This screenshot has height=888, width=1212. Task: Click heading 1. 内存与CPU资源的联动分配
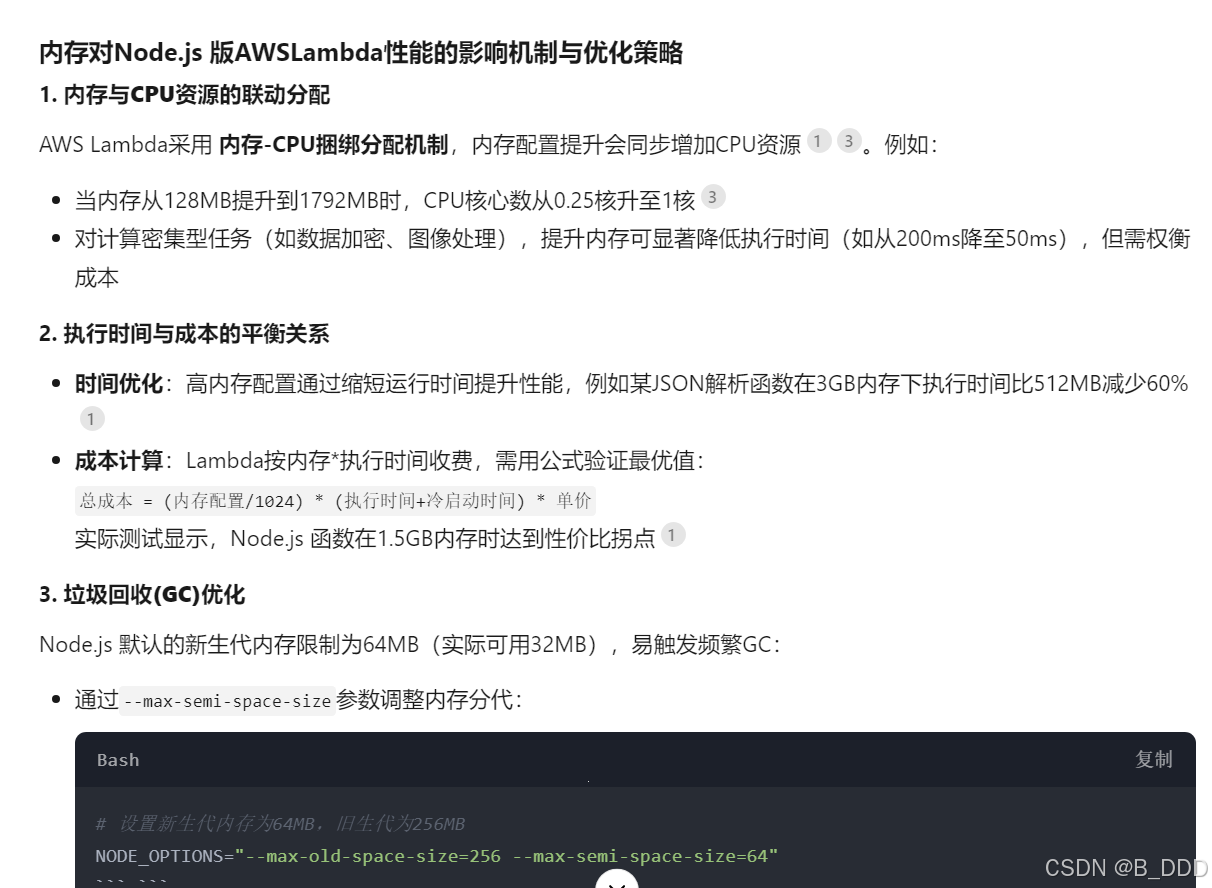185,95
